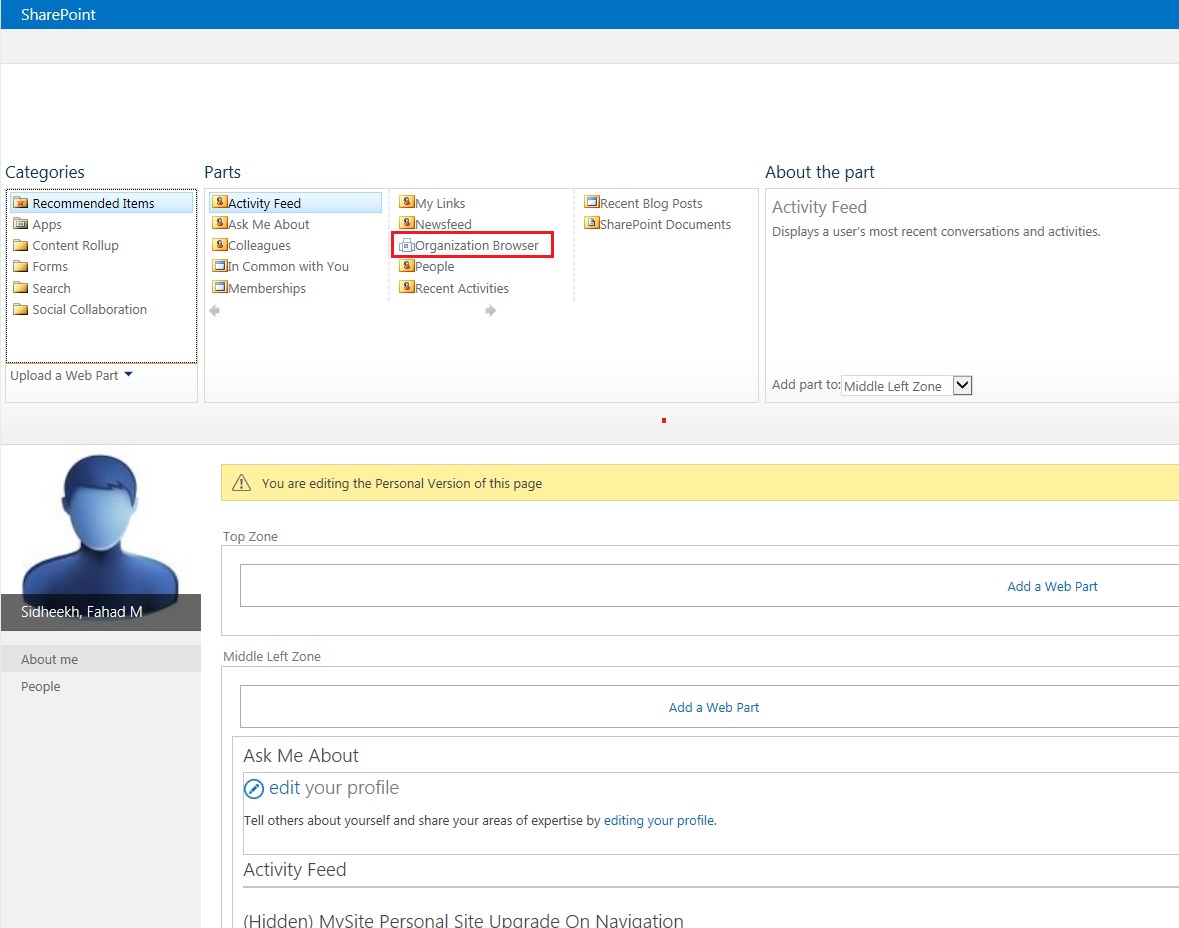Viewport: 1179px width, 928px height.
Task: Click the Recent Blog Posts icon
Action: [x=592, y=202]
